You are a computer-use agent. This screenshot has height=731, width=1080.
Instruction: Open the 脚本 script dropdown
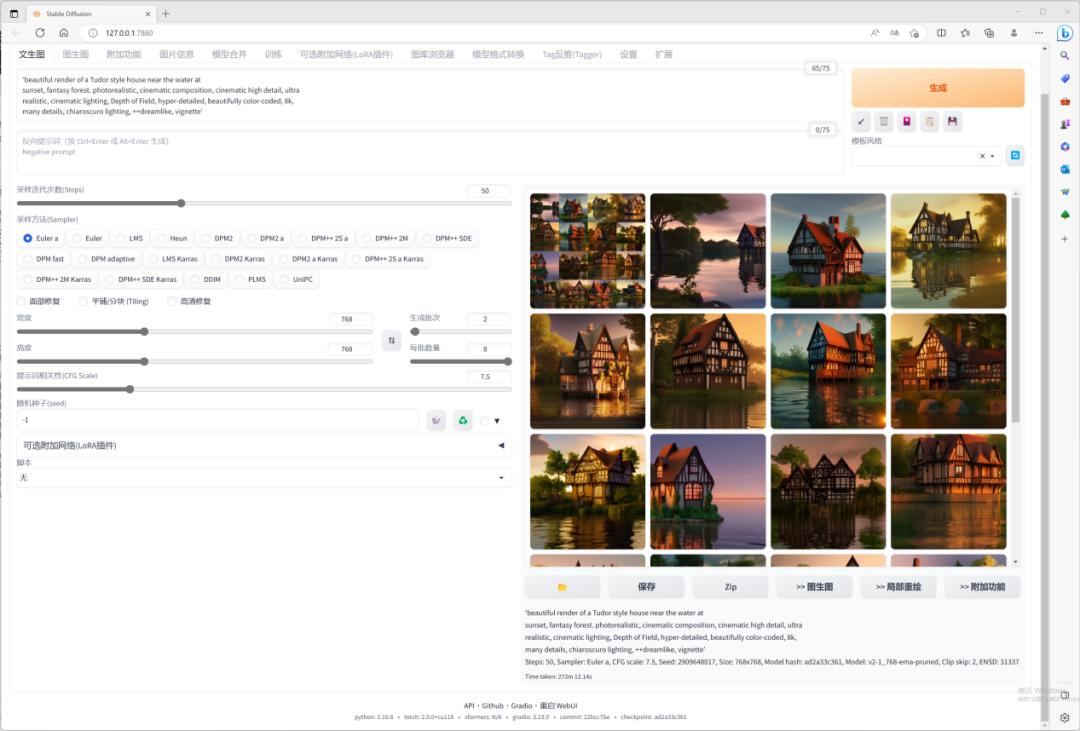click(x=264, y=478)
